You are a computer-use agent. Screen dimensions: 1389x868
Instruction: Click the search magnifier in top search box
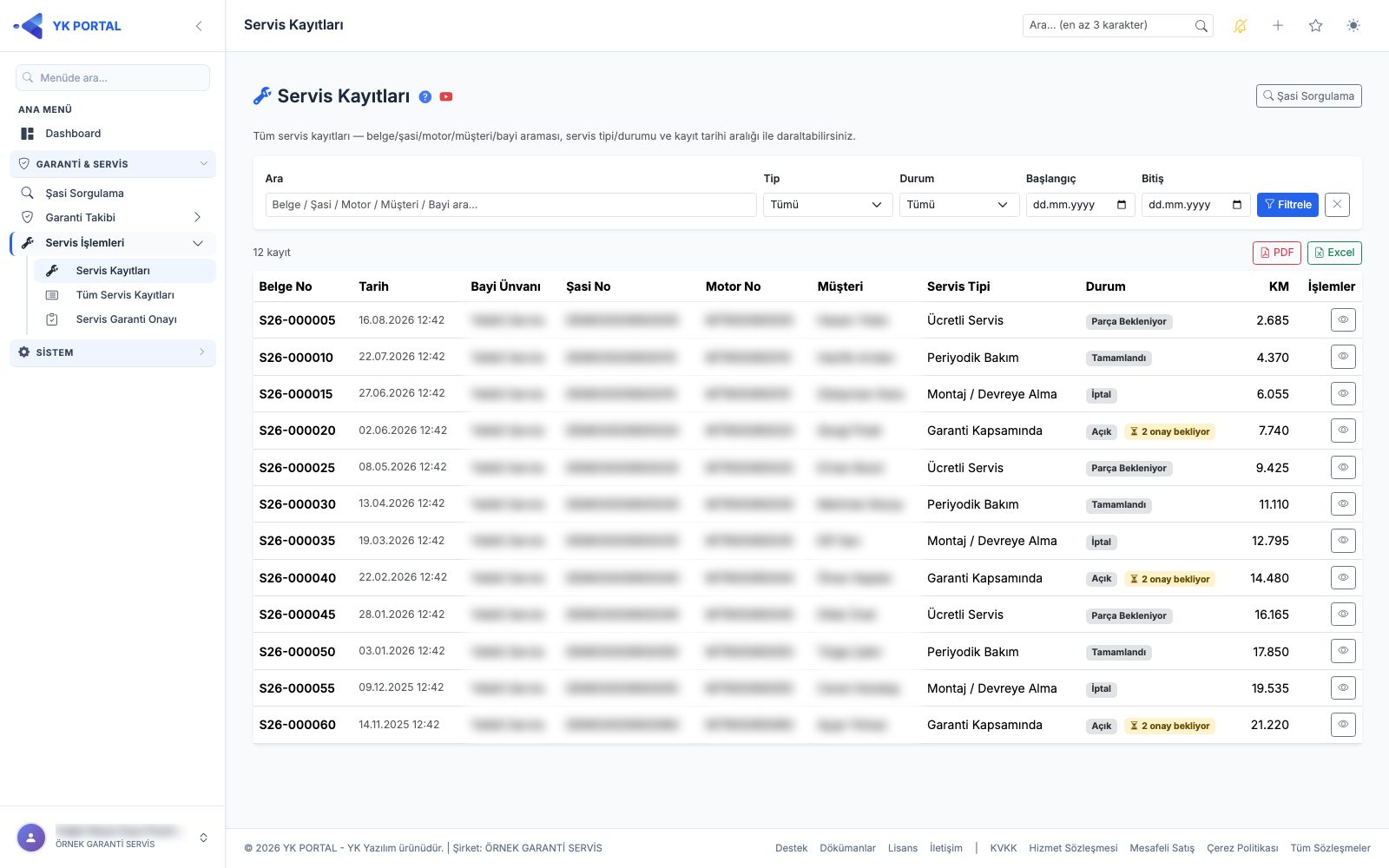click(x=1201, y=26)
